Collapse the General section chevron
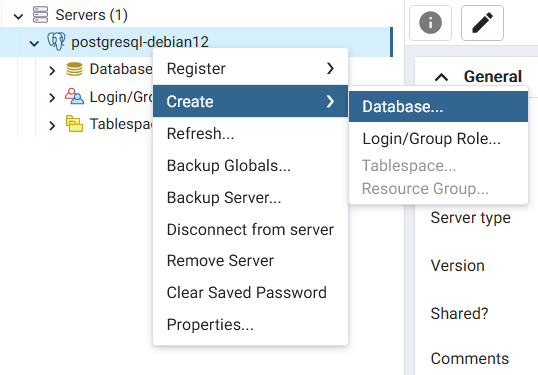Image resolution: width=538 pixels, height=375 pixels. [442, 77]
